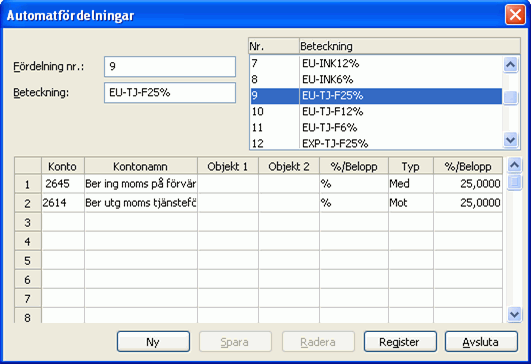The width and height of the screenshot is (531, 364).
Task: Select list row 8 EU-INK6%
Action: [x=376, y=79]
